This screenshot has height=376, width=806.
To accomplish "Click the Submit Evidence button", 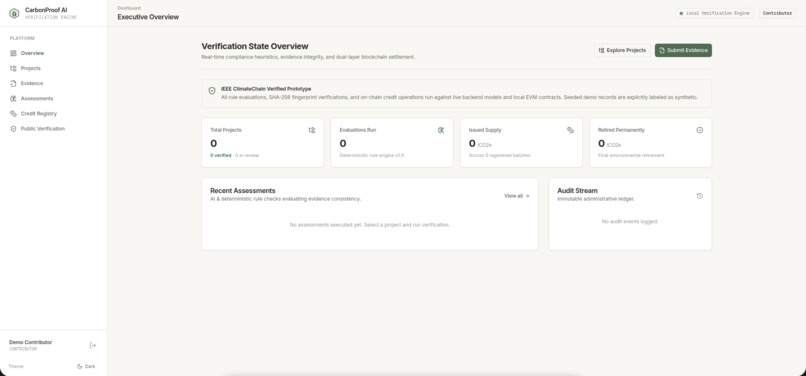I will [683, 50].
